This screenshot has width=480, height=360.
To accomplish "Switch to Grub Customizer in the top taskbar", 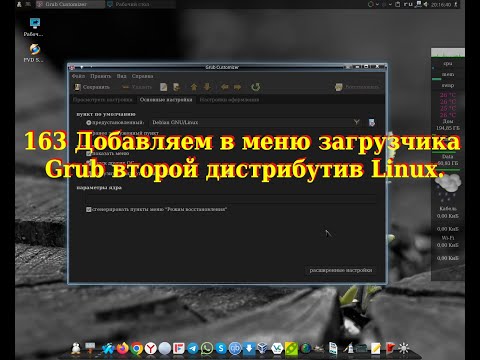I will tap(70, 4).
